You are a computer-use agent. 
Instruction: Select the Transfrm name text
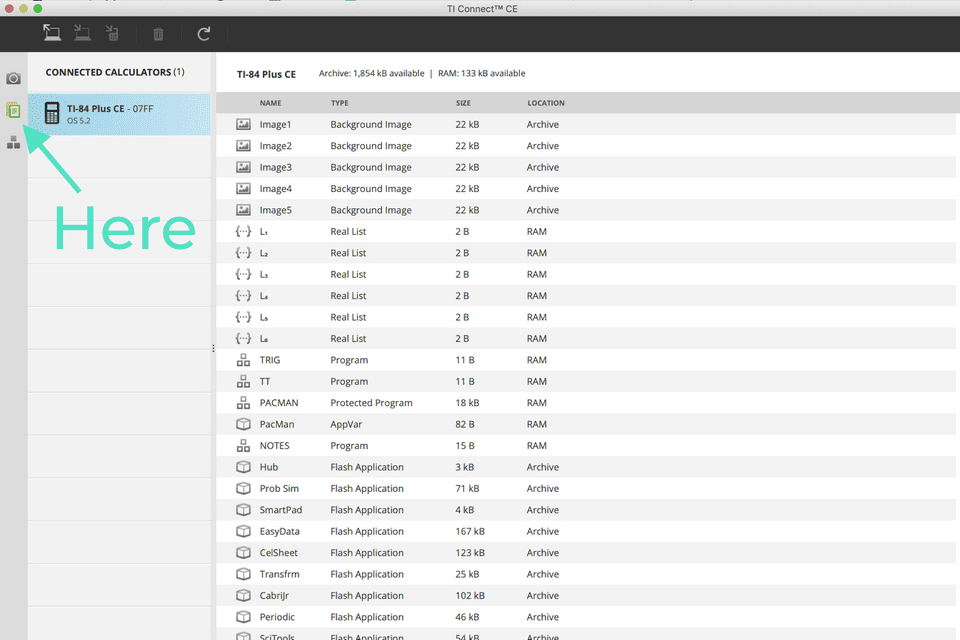tap(280, 574)
